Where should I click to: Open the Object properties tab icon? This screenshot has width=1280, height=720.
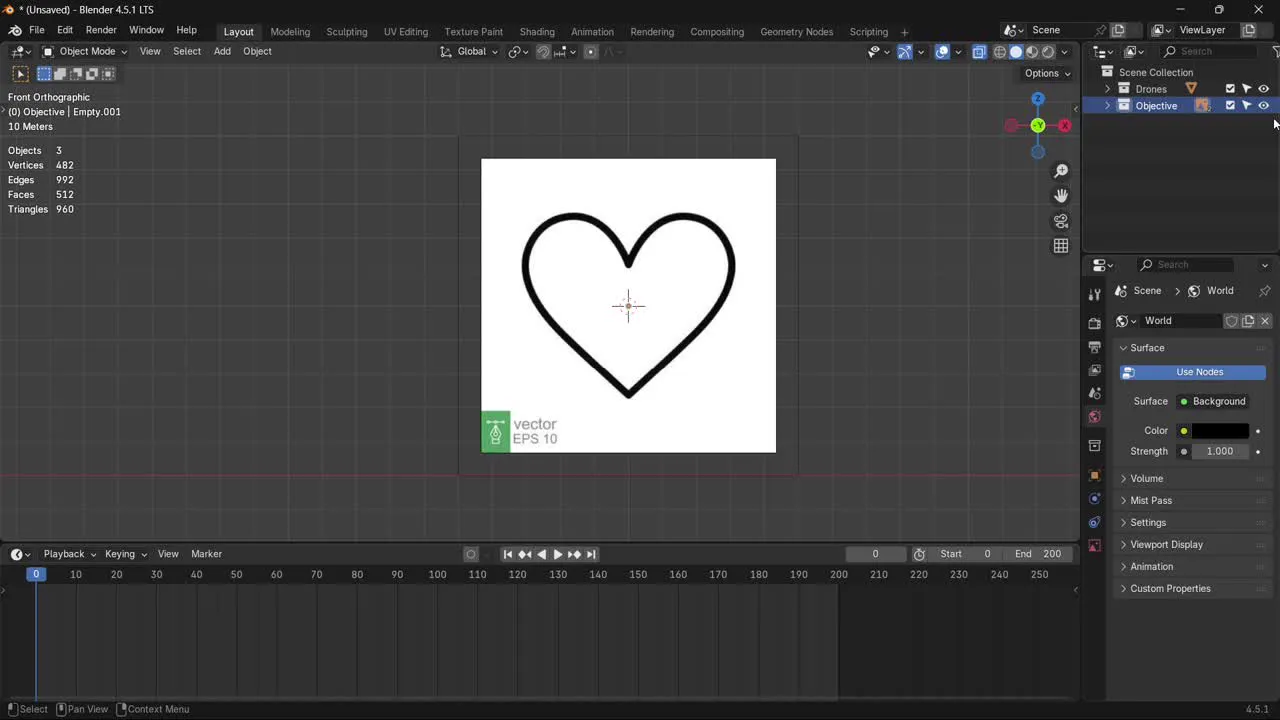tap(1094, 475)
